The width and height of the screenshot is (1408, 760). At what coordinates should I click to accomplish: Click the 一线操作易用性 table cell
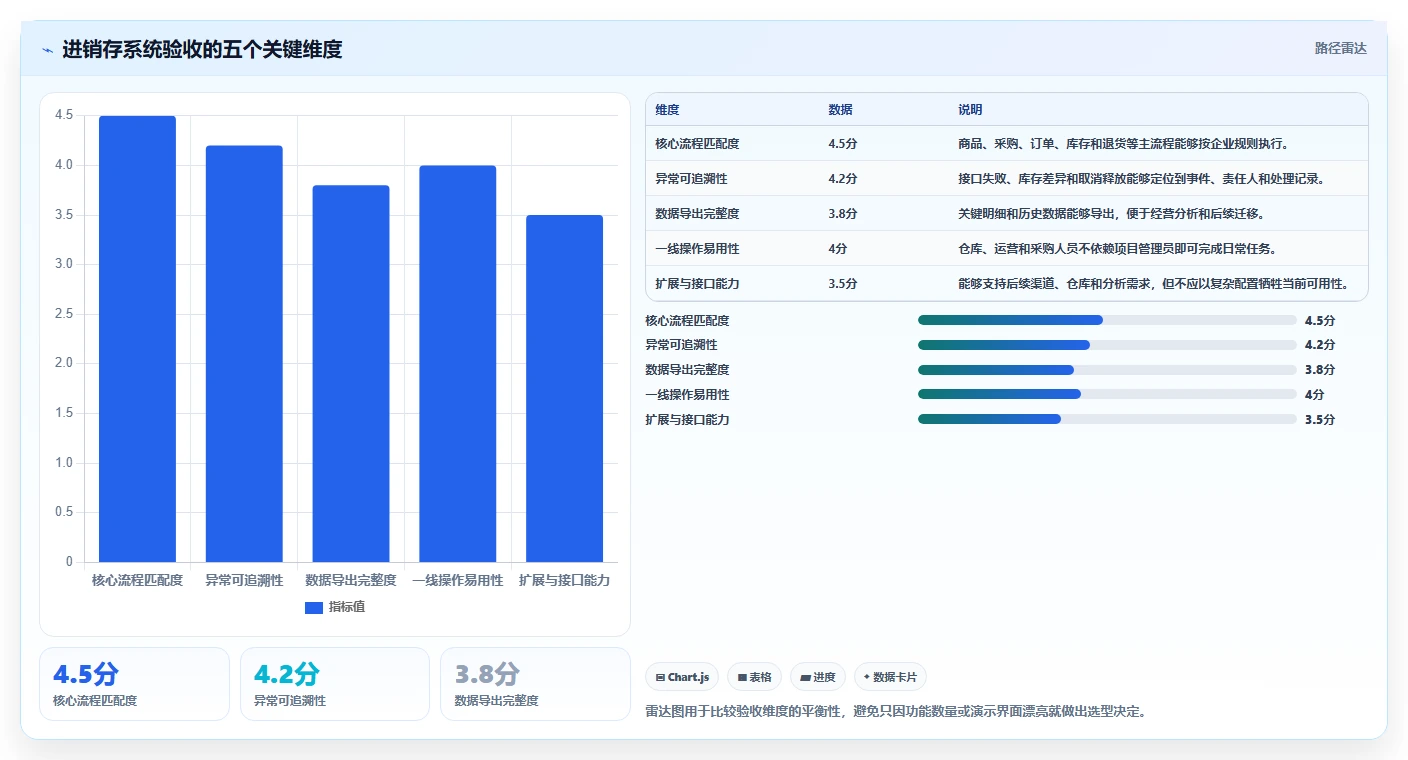697,249
